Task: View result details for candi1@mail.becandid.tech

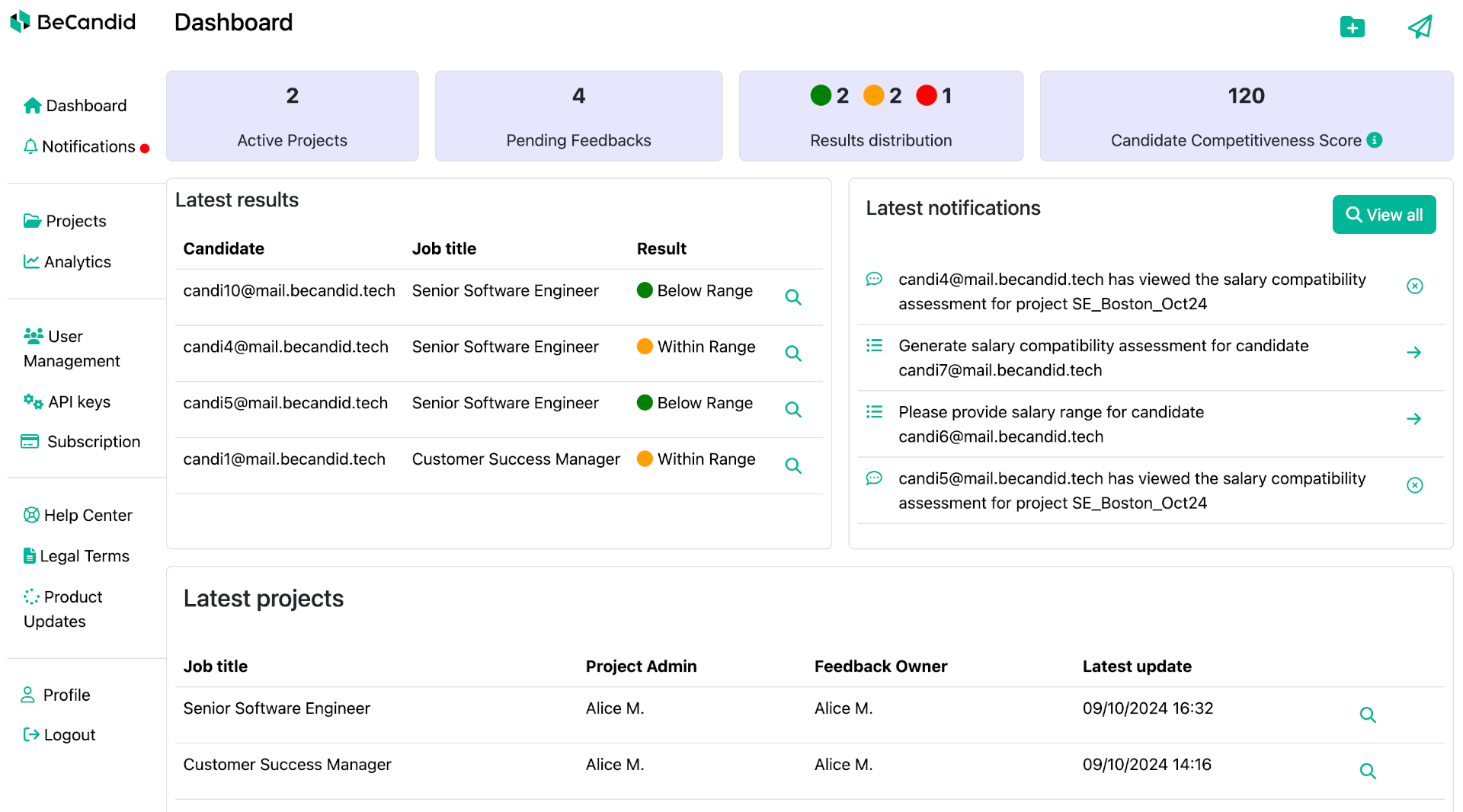Action: pos(793,465)
